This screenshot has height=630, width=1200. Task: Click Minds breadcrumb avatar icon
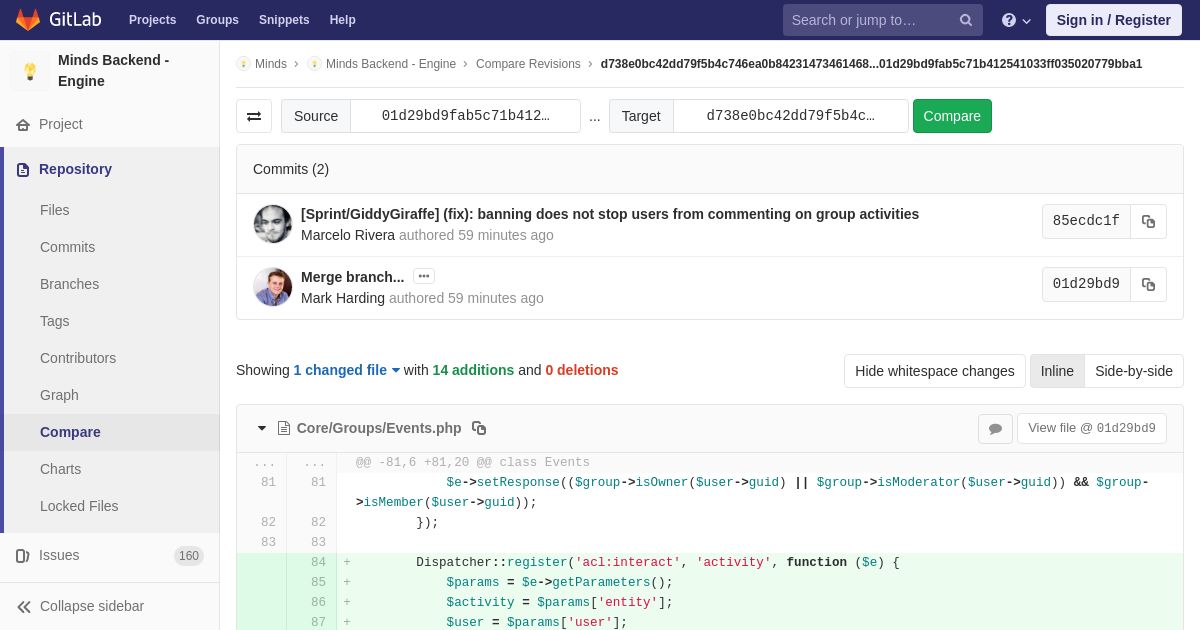click(243, 64)
